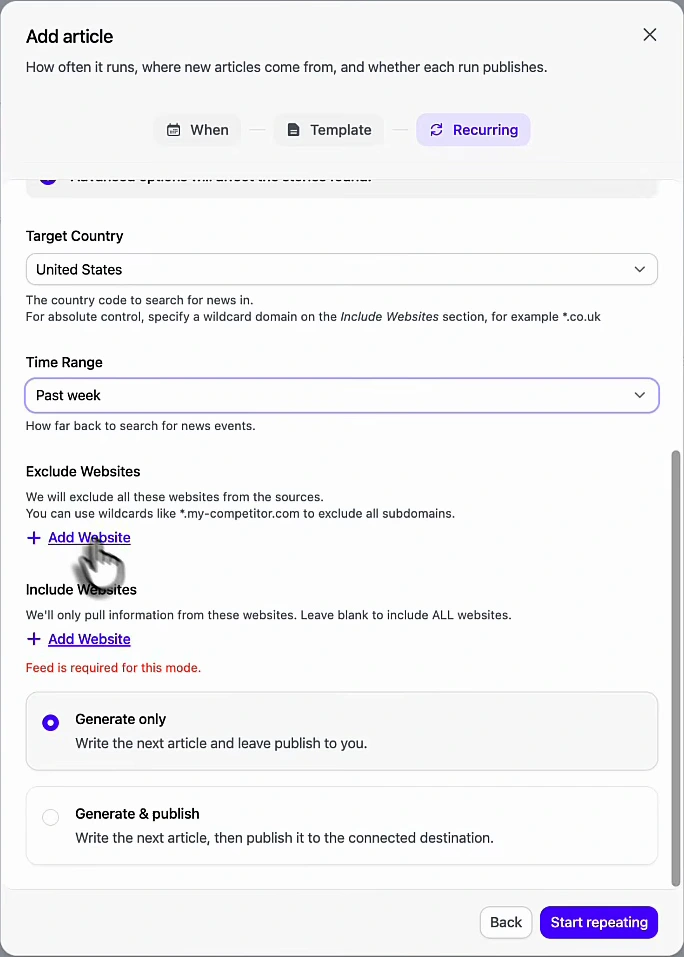The width and height of the screenshot is (684, 957).
Task: Click plus icon under Exclude Websites
Action: (34, 538)
